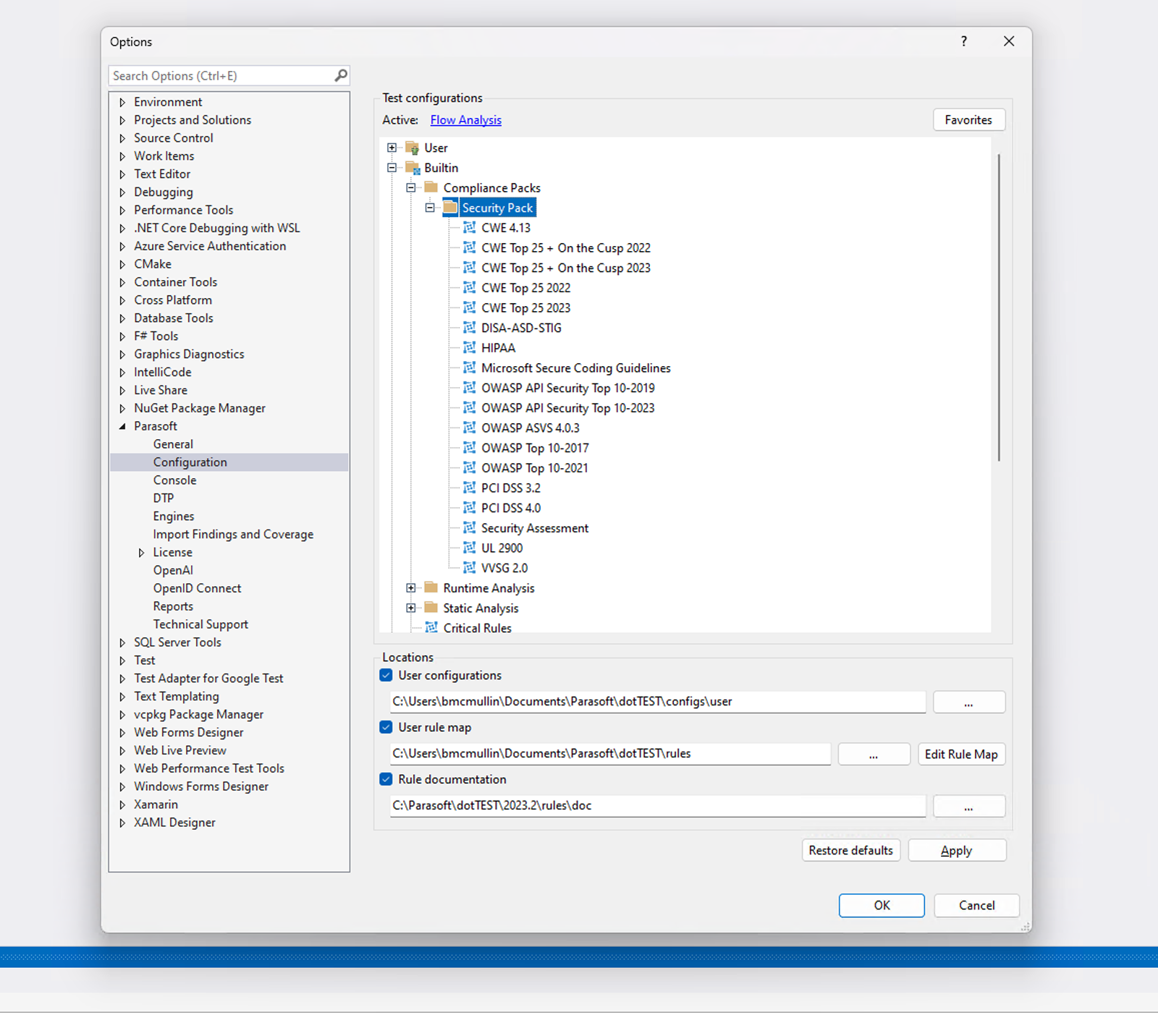Expand the Environment options category
The height and width of the screenshot is (1036, 1158).
click(122, 103)
